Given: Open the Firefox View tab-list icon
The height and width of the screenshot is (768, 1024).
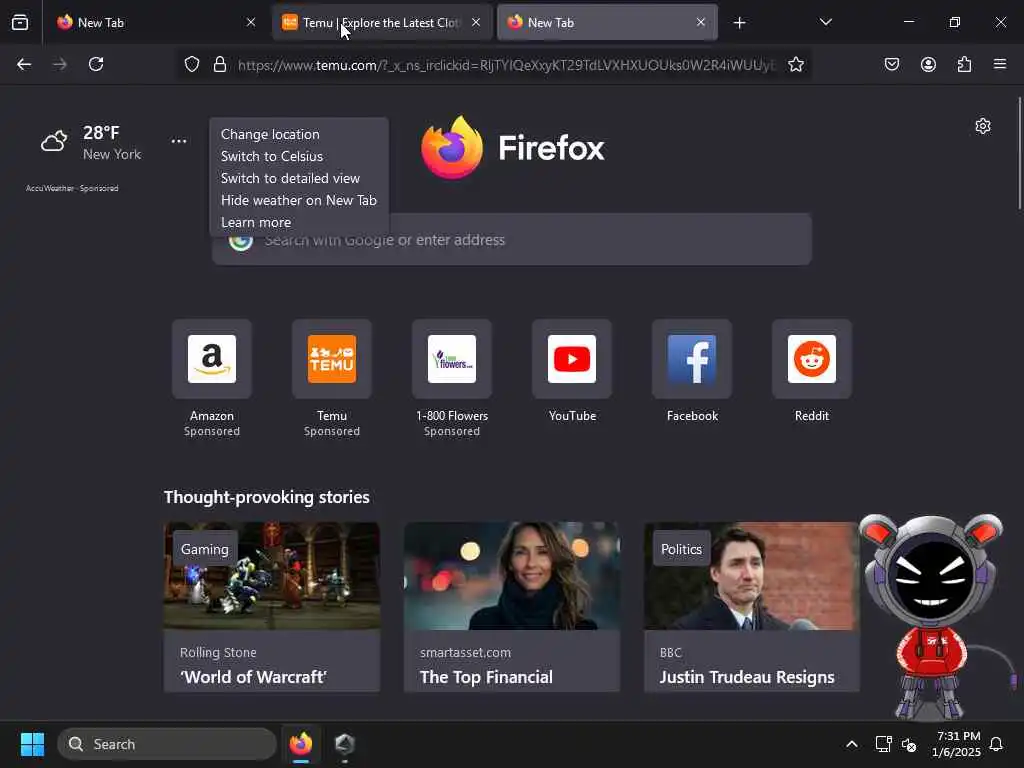Looking at the screenshot, I should point(20,22).
